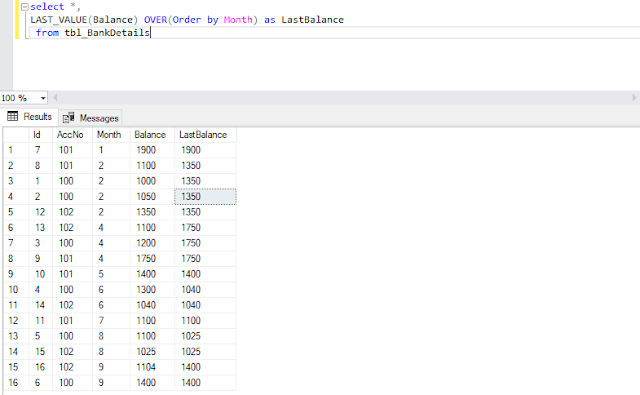Switch to the Results tab

pos(29,117)
